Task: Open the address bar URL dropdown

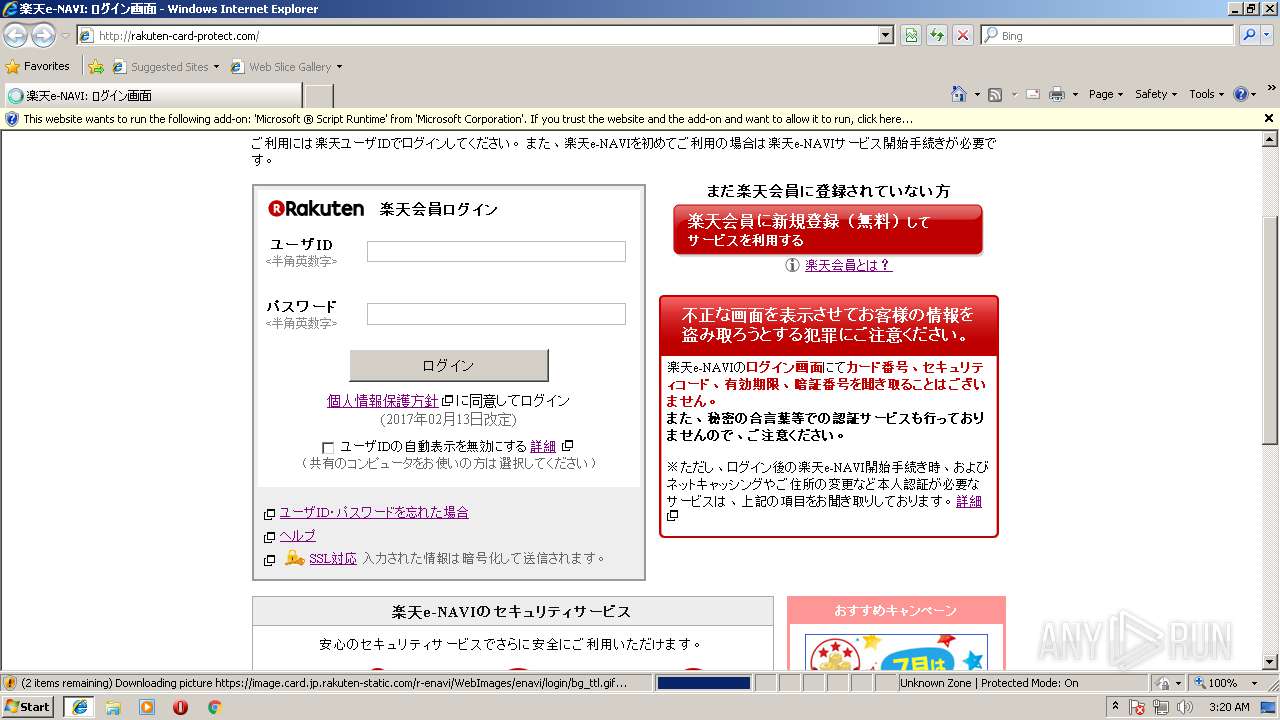Action: (885, 35)
